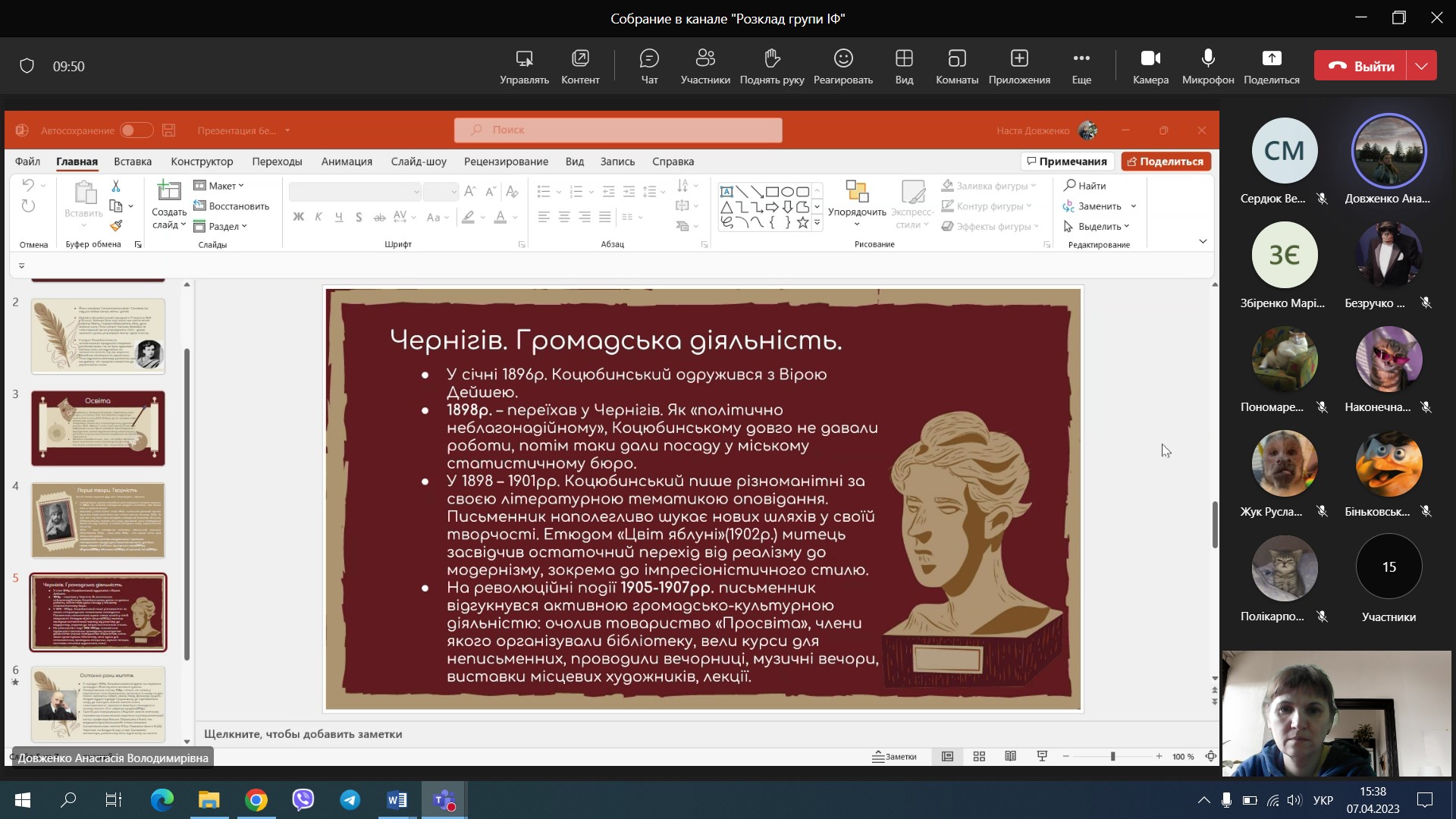Open the Teams Chat panel
The image size is (1456, 819).
click(649, 66)
